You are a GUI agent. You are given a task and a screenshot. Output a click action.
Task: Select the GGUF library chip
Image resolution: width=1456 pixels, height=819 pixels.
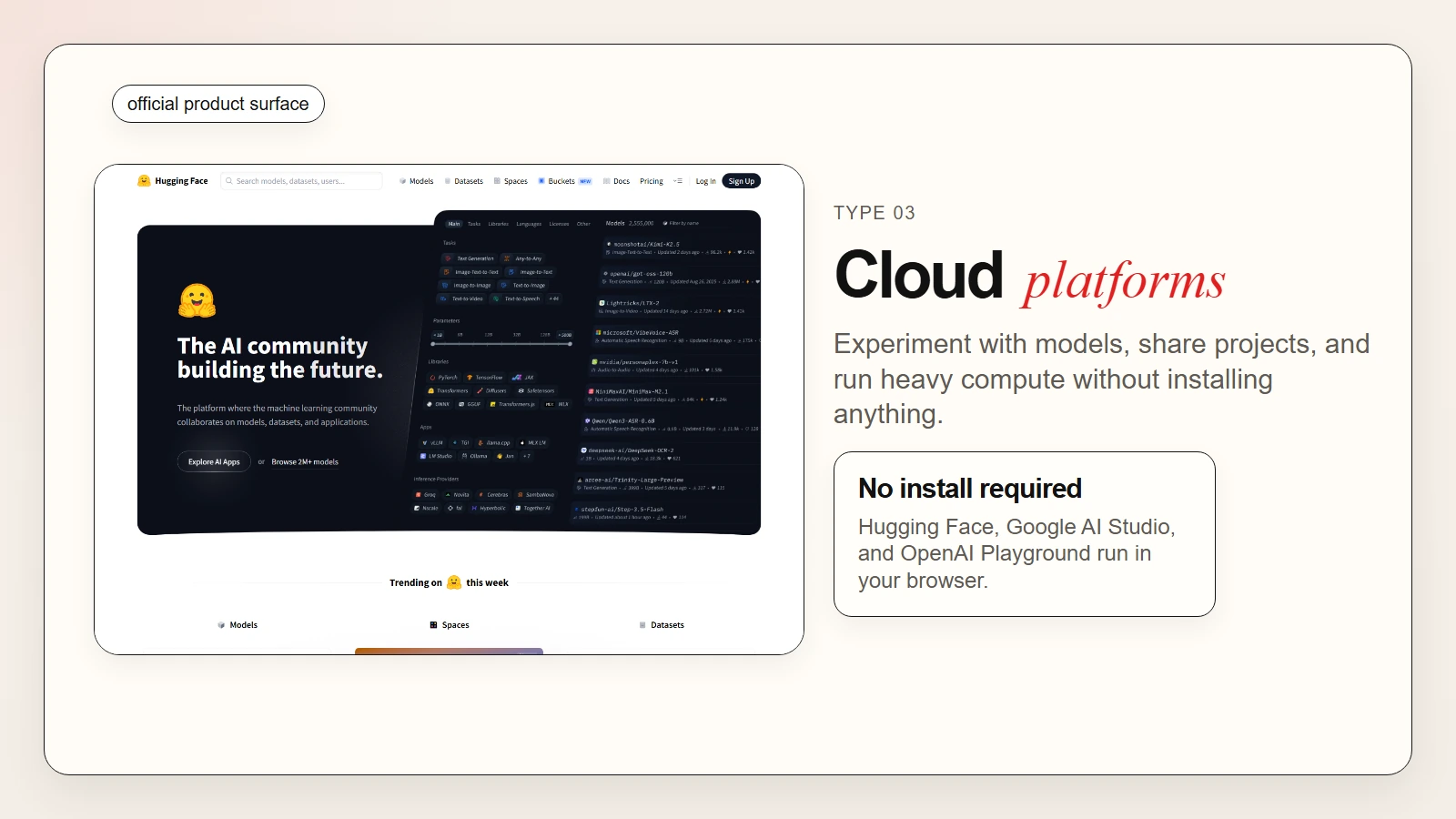(470, 404)
